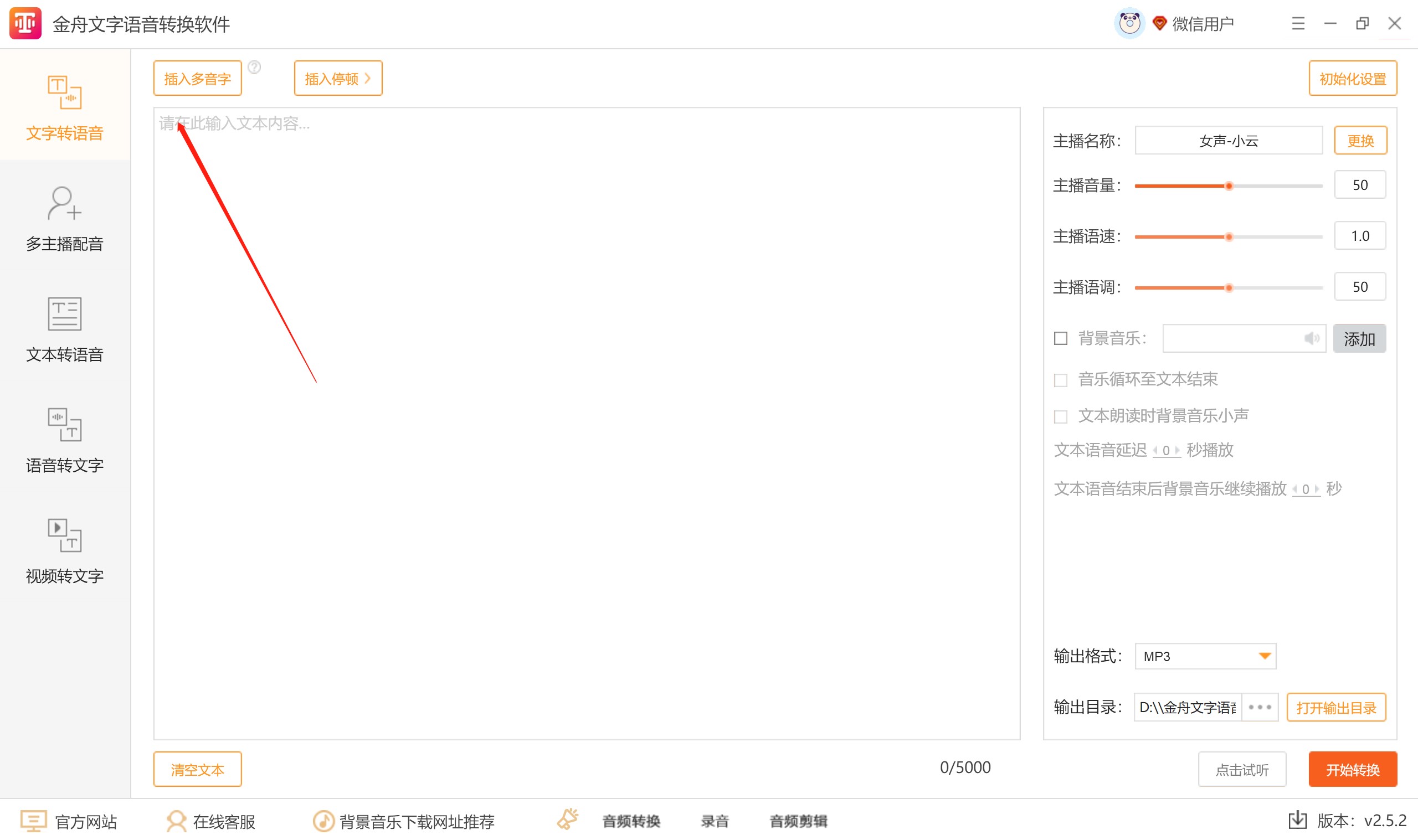The image size is (1418, 840).
Task: Click the 开始转换 button
Action: click(1352, 769)
